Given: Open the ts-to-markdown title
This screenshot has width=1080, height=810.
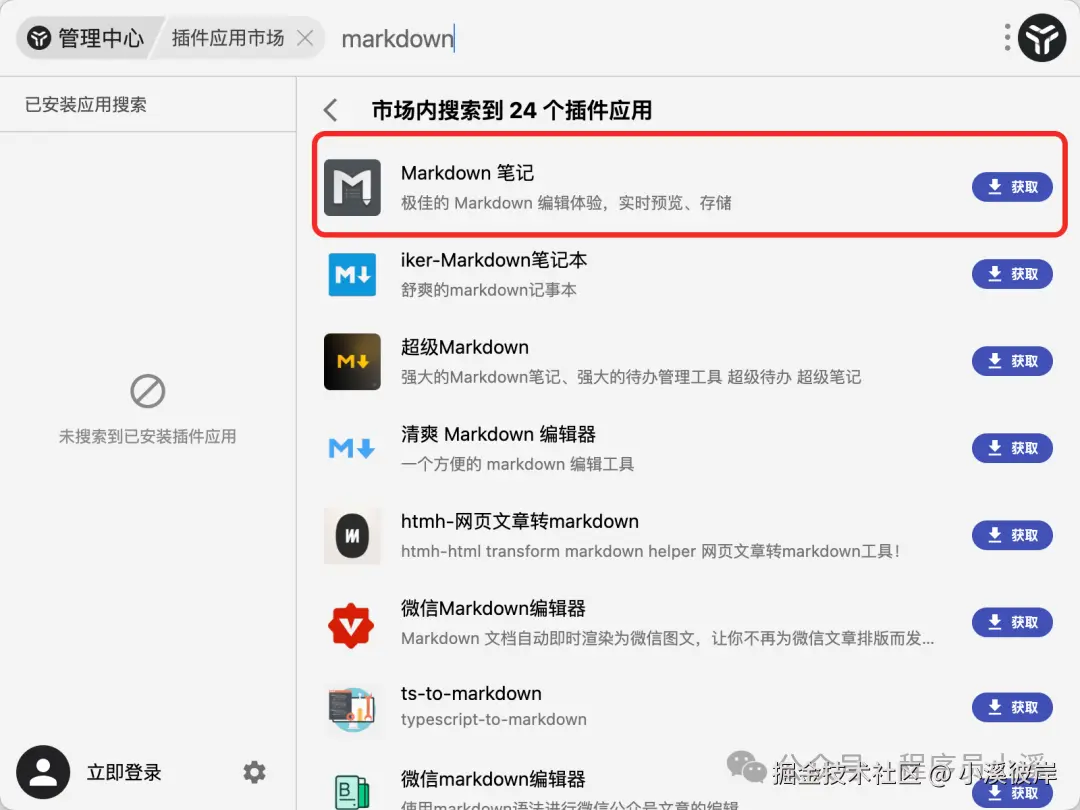Looking at the screenshot, I should pos(471,694).
